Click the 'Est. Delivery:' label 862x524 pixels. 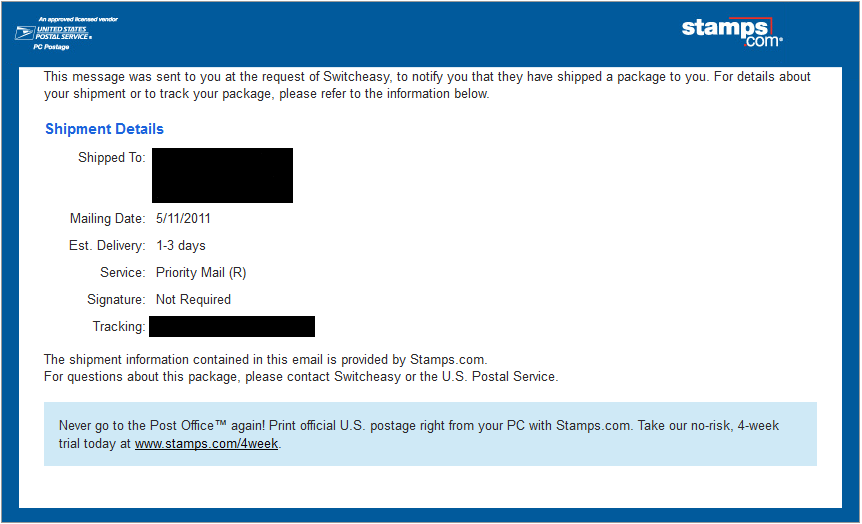pyautogui.click(x=108, y=245)
